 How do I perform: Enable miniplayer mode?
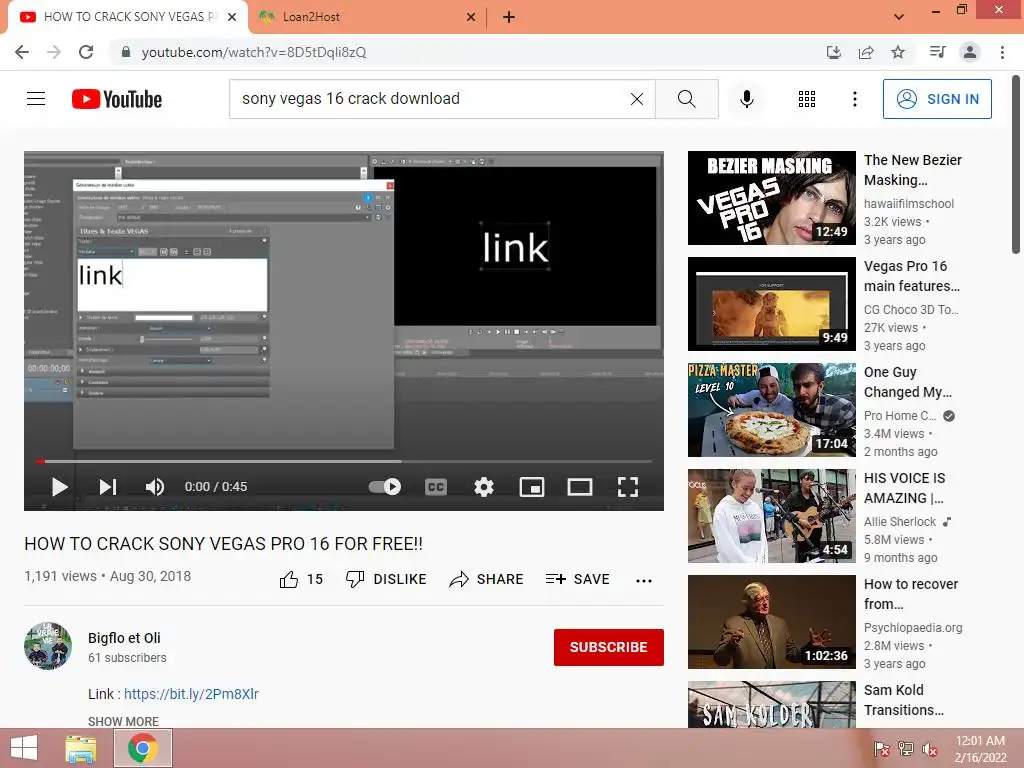click(x=532, y=487)
